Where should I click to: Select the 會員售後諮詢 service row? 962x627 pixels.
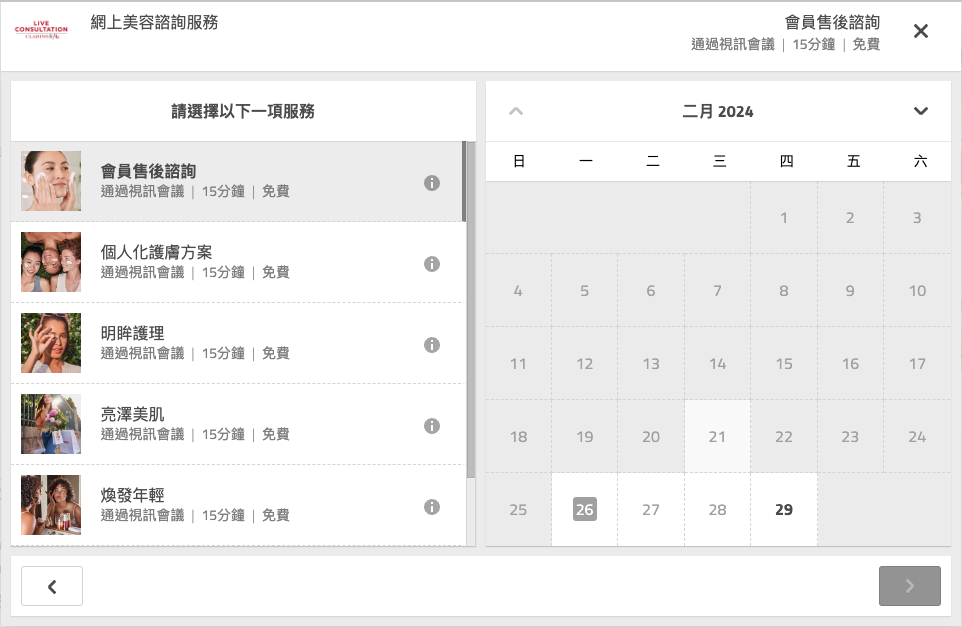237,182
